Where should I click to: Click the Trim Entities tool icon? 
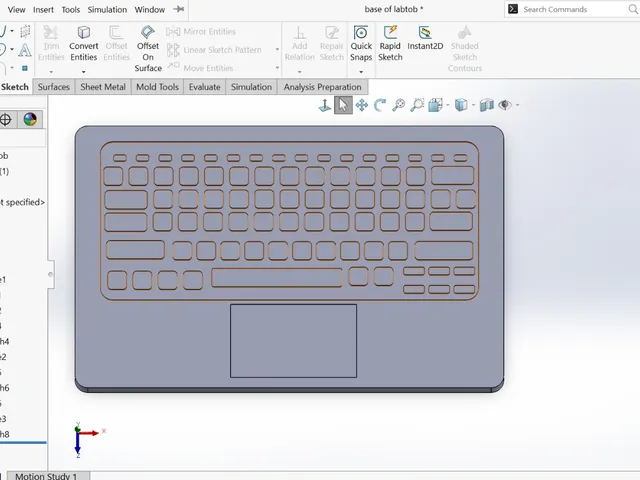tap(51, 32)
